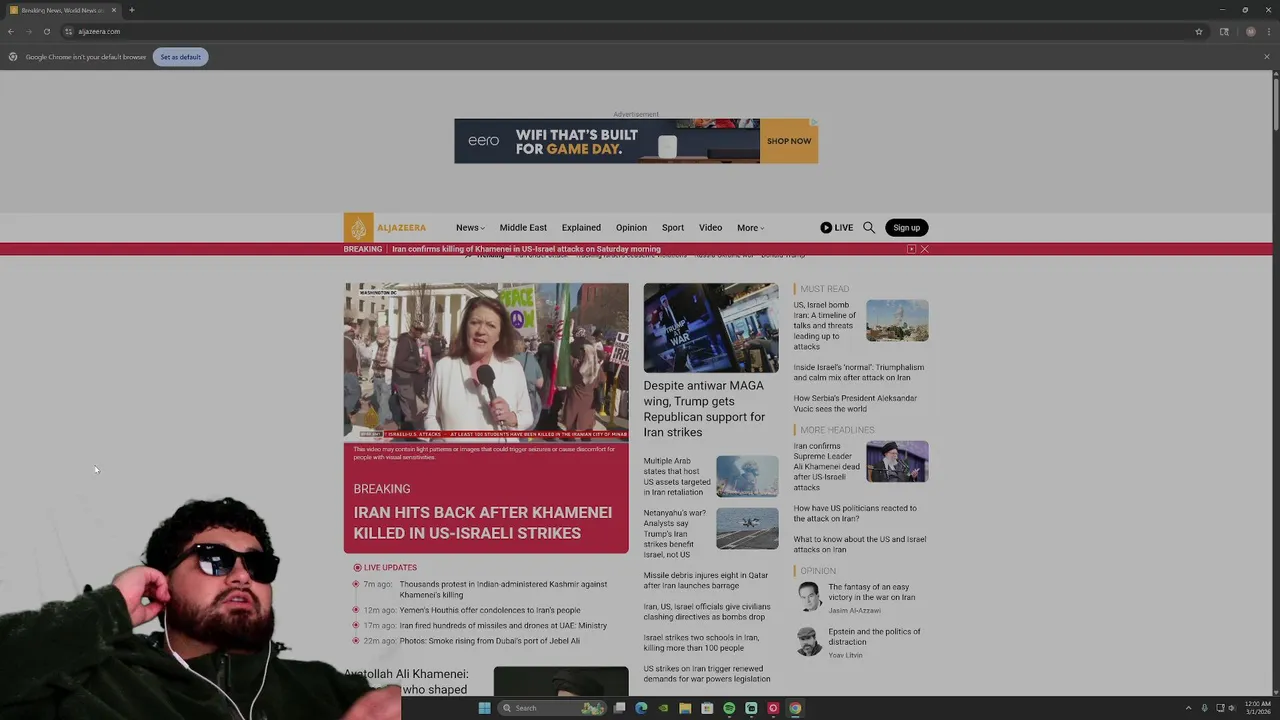This screenshot has width=1280, height=720.
Task: Open 'US, Israel bomb Iran: A timeline' article
Action: point(825,325)
